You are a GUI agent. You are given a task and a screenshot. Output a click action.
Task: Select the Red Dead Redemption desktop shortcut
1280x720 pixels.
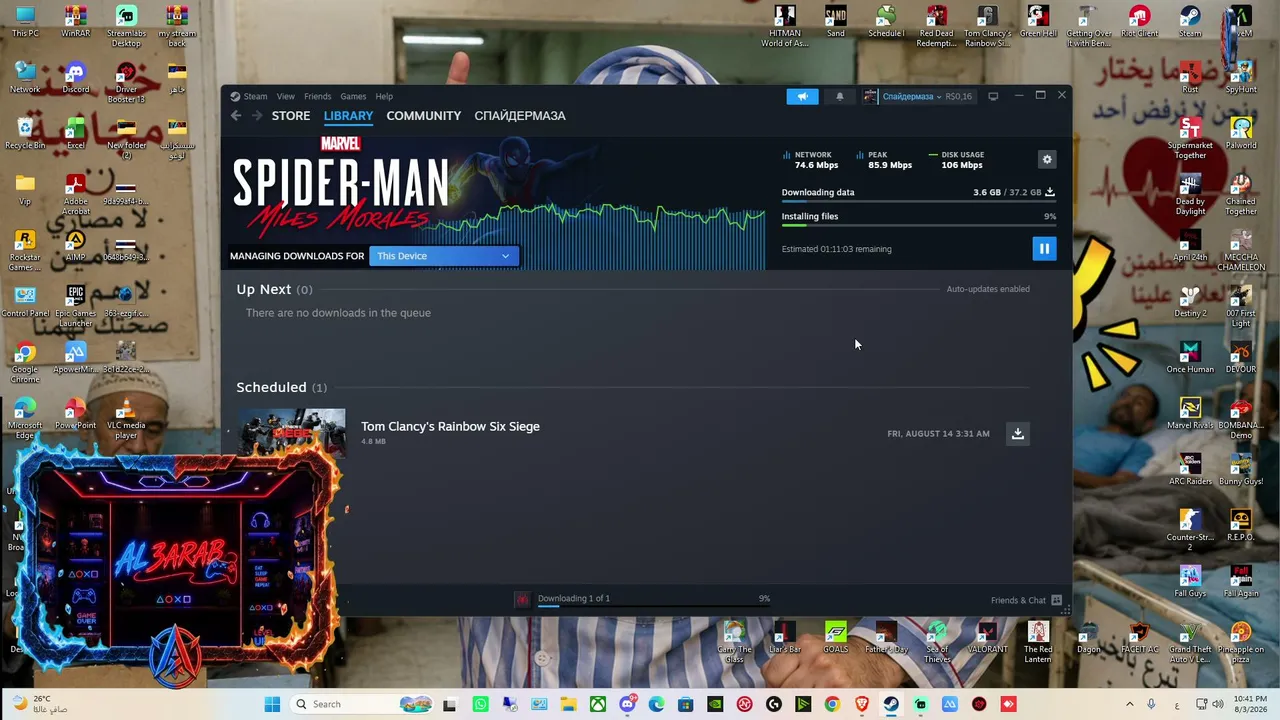click(936, 27)
